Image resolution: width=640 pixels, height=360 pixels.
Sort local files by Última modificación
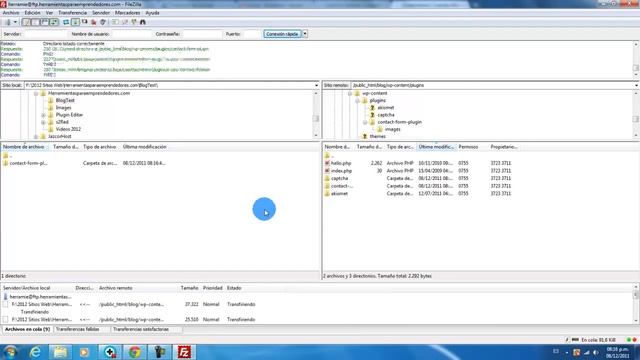(x=145, y=147)
